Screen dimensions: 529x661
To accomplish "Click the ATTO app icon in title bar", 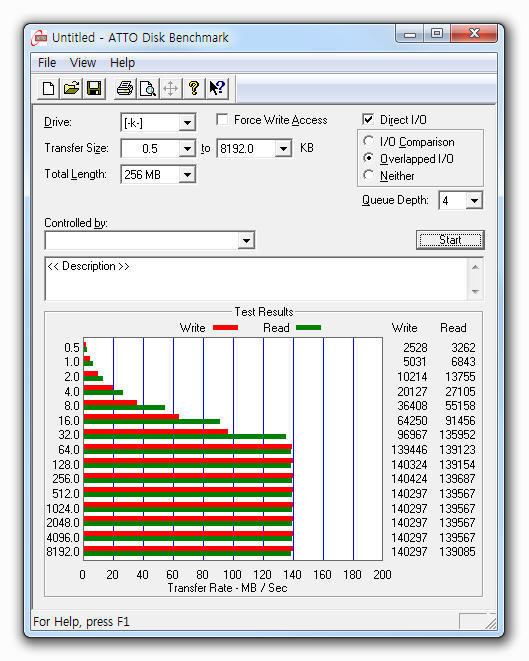I will click(x=39, y=38).
